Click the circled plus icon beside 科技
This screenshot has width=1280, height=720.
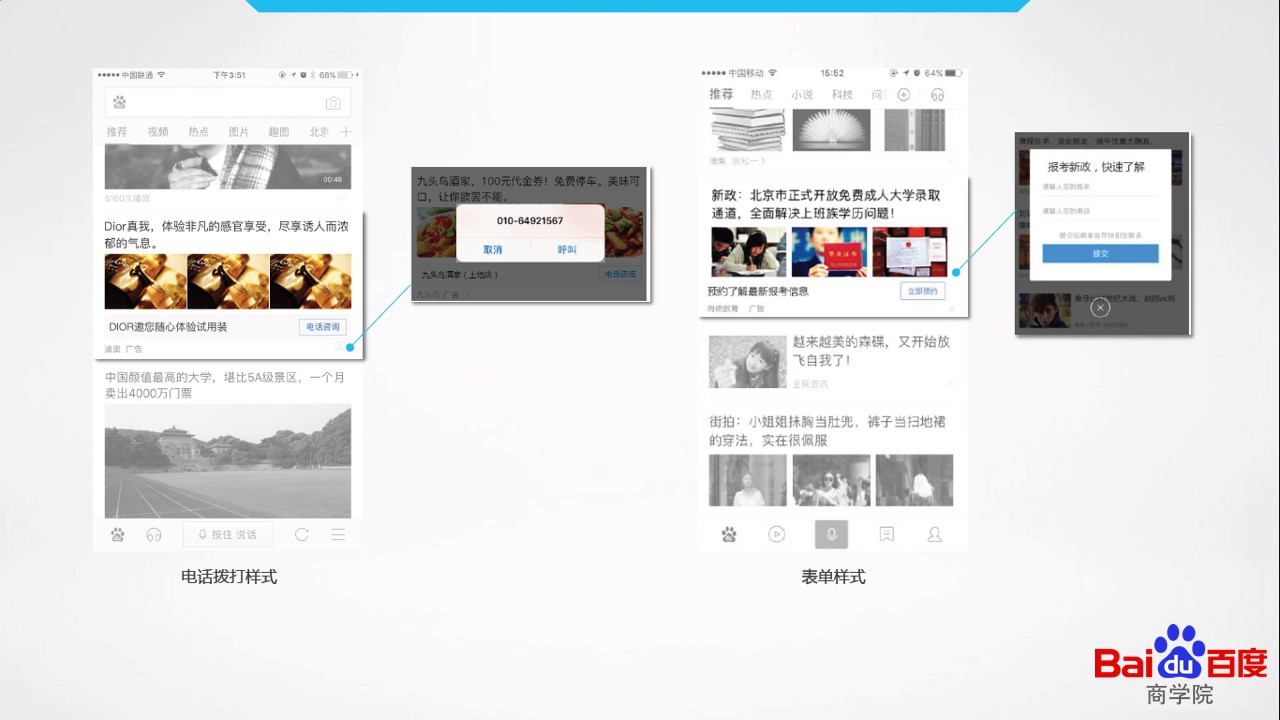(x=904, y=95)
